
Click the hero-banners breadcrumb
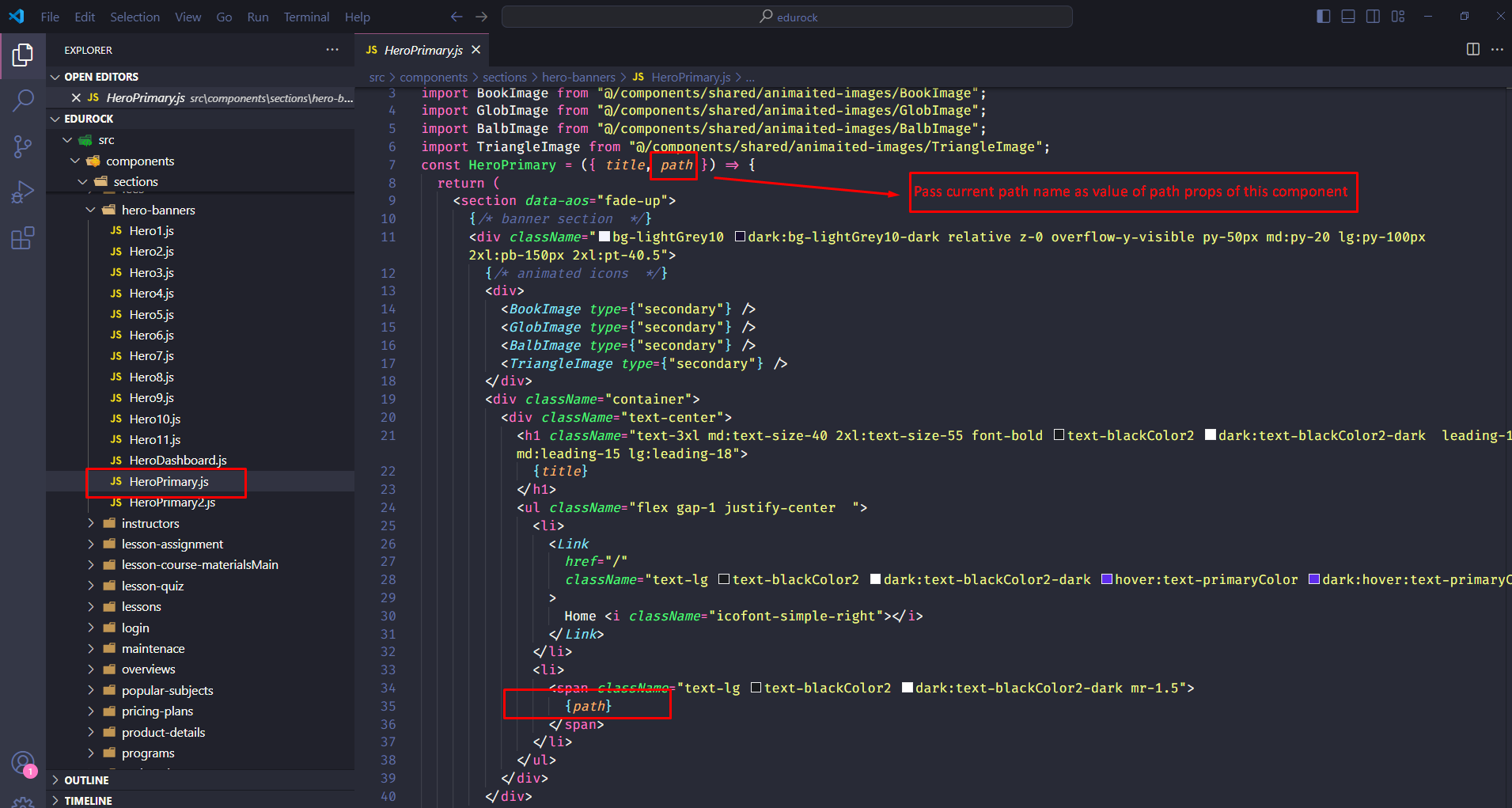[578, 77]
